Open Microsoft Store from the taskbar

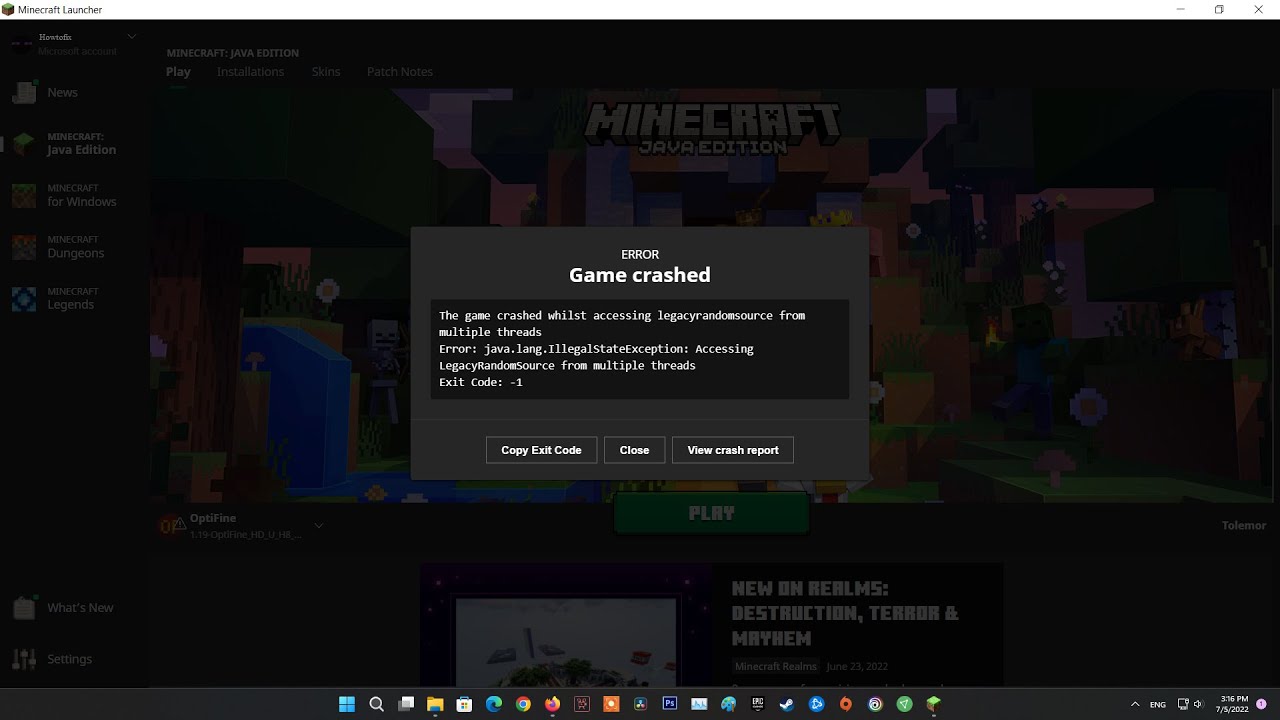tap(464, 704)
